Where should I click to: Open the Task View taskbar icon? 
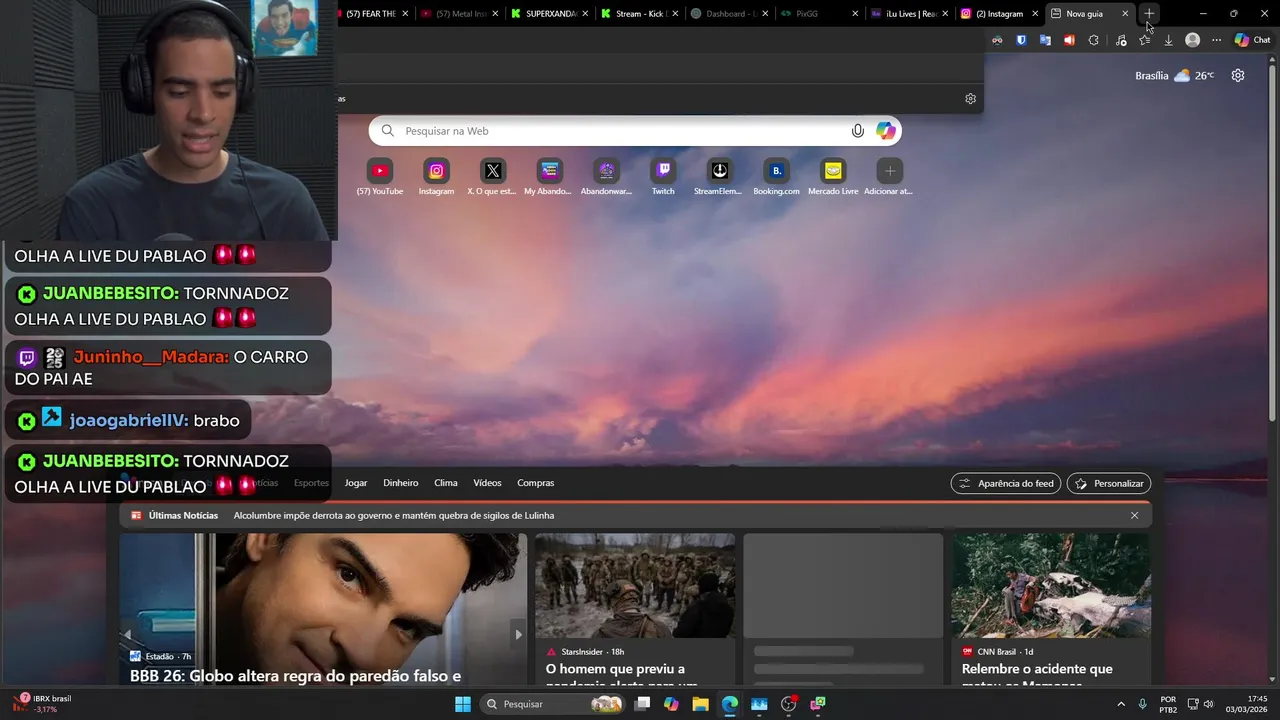(642, 704)
